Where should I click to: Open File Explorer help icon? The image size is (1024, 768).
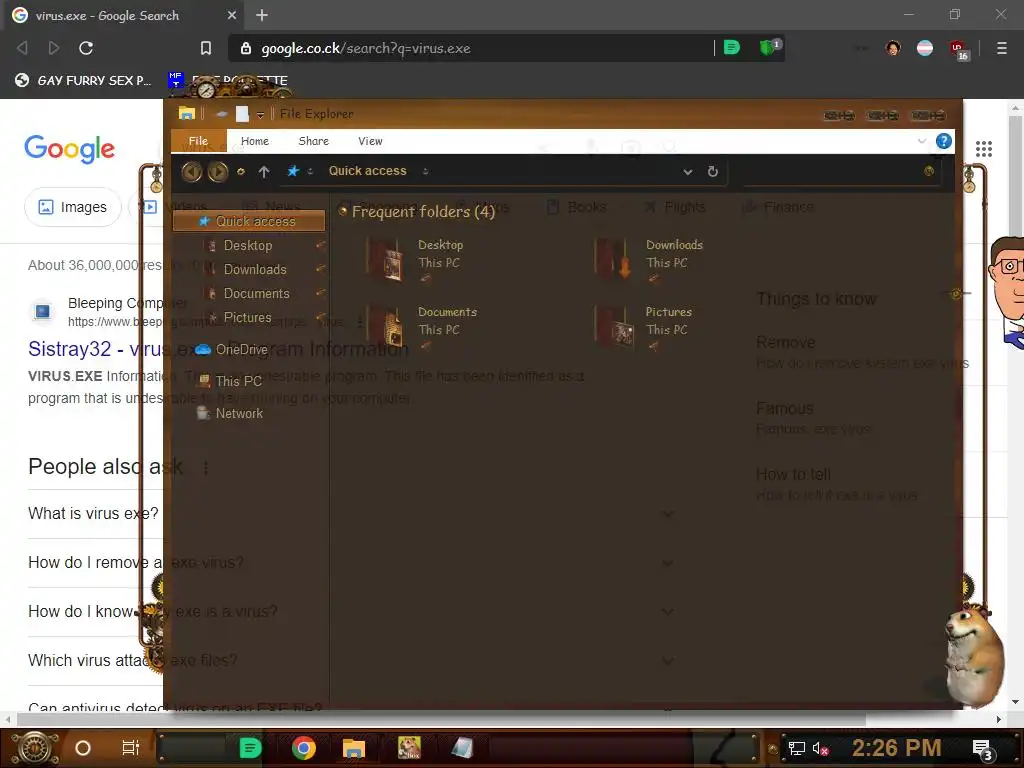click(x=943, y=141)
